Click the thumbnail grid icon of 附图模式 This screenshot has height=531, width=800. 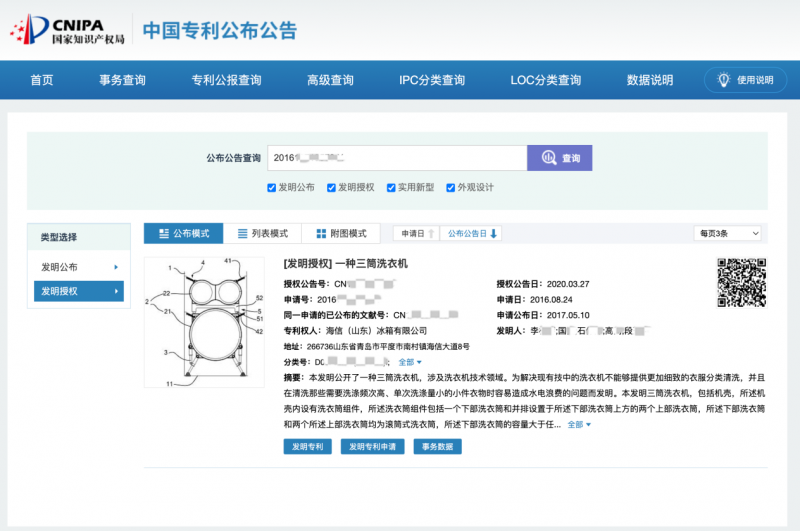coord(321,233)
